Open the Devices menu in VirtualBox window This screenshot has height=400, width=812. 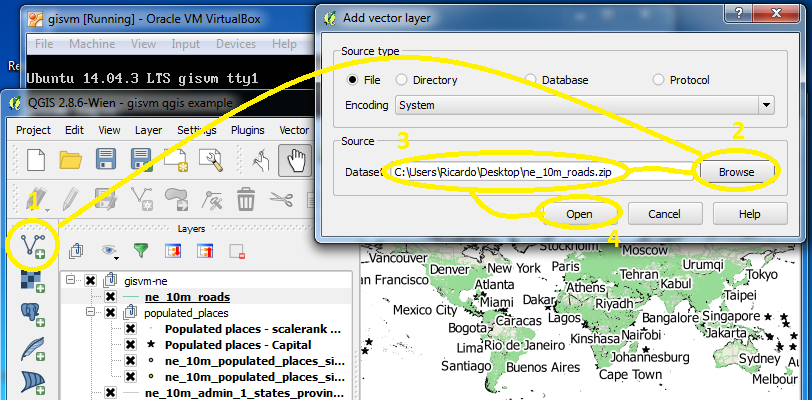point(236,44)
